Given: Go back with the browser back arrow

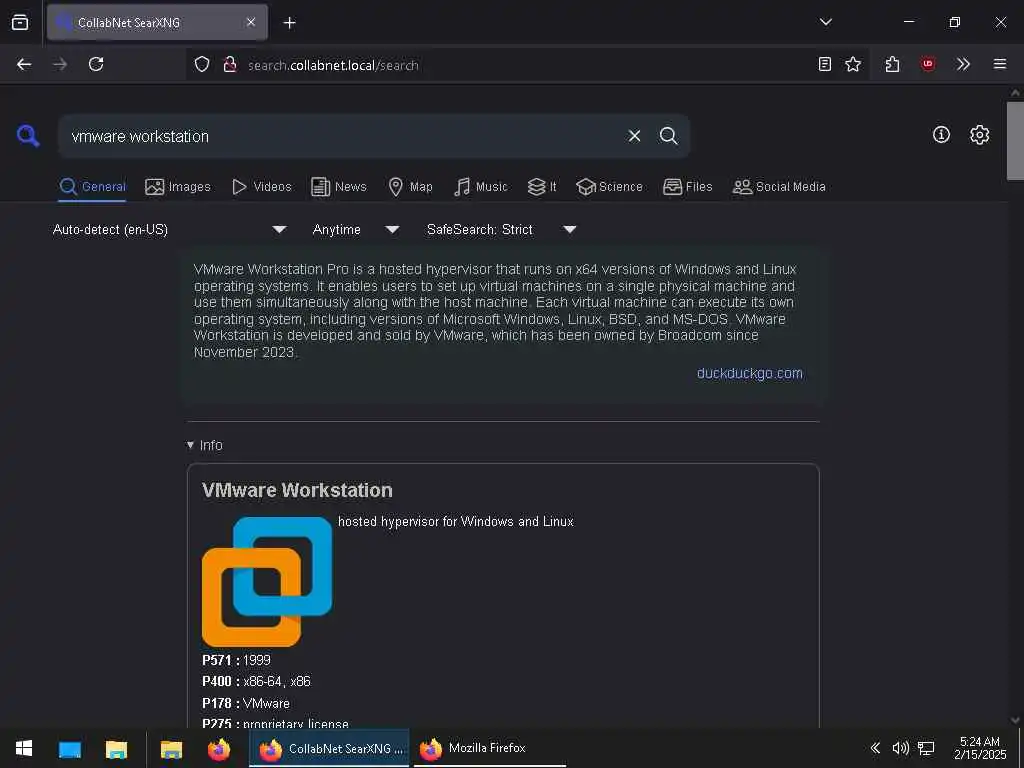Looking at the screenshot, I should coord(24,64).
